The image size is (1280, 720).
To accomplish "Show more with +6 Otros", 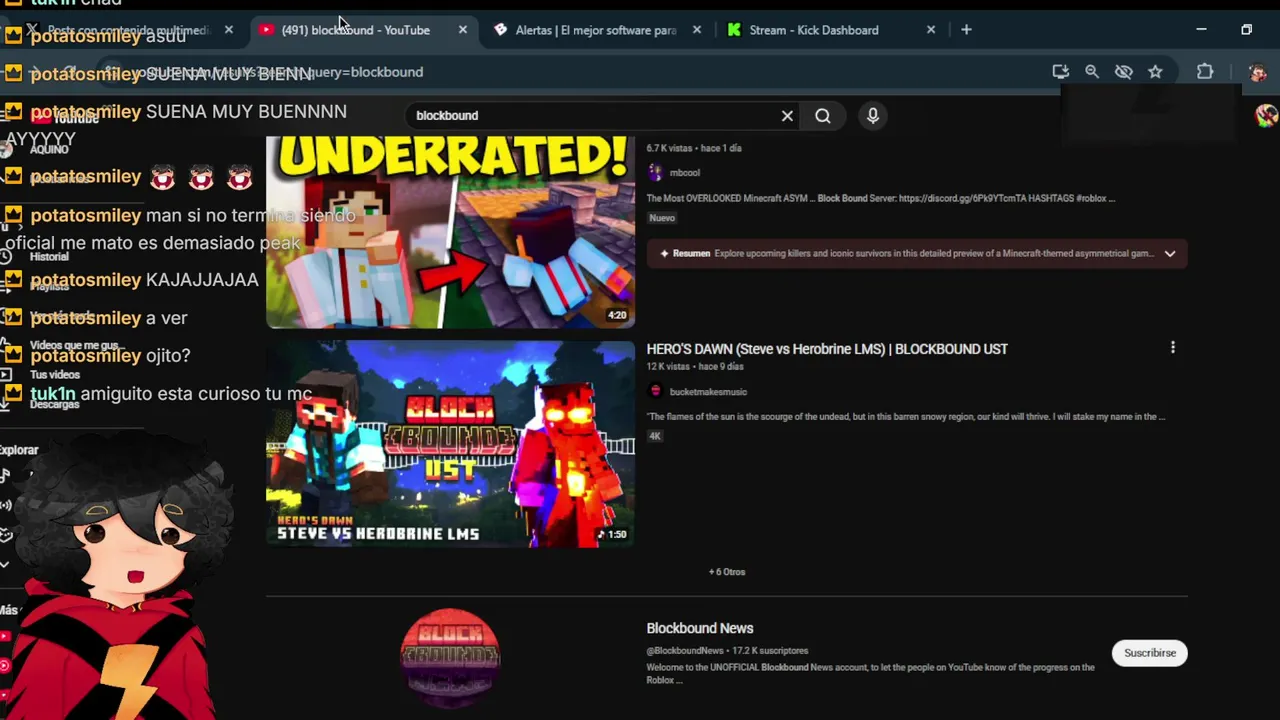I will [727, 572].
